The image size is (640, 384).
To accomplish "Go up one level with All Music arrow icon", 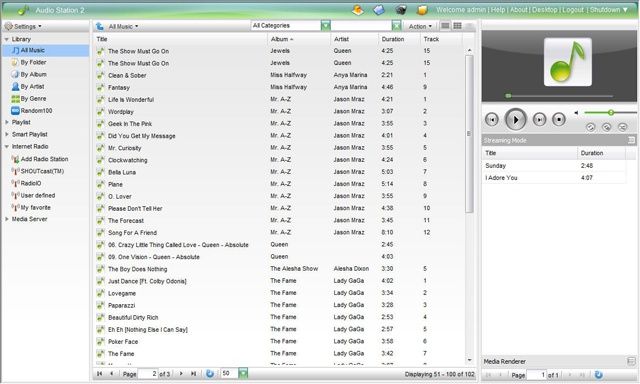I will coord(100,27).
